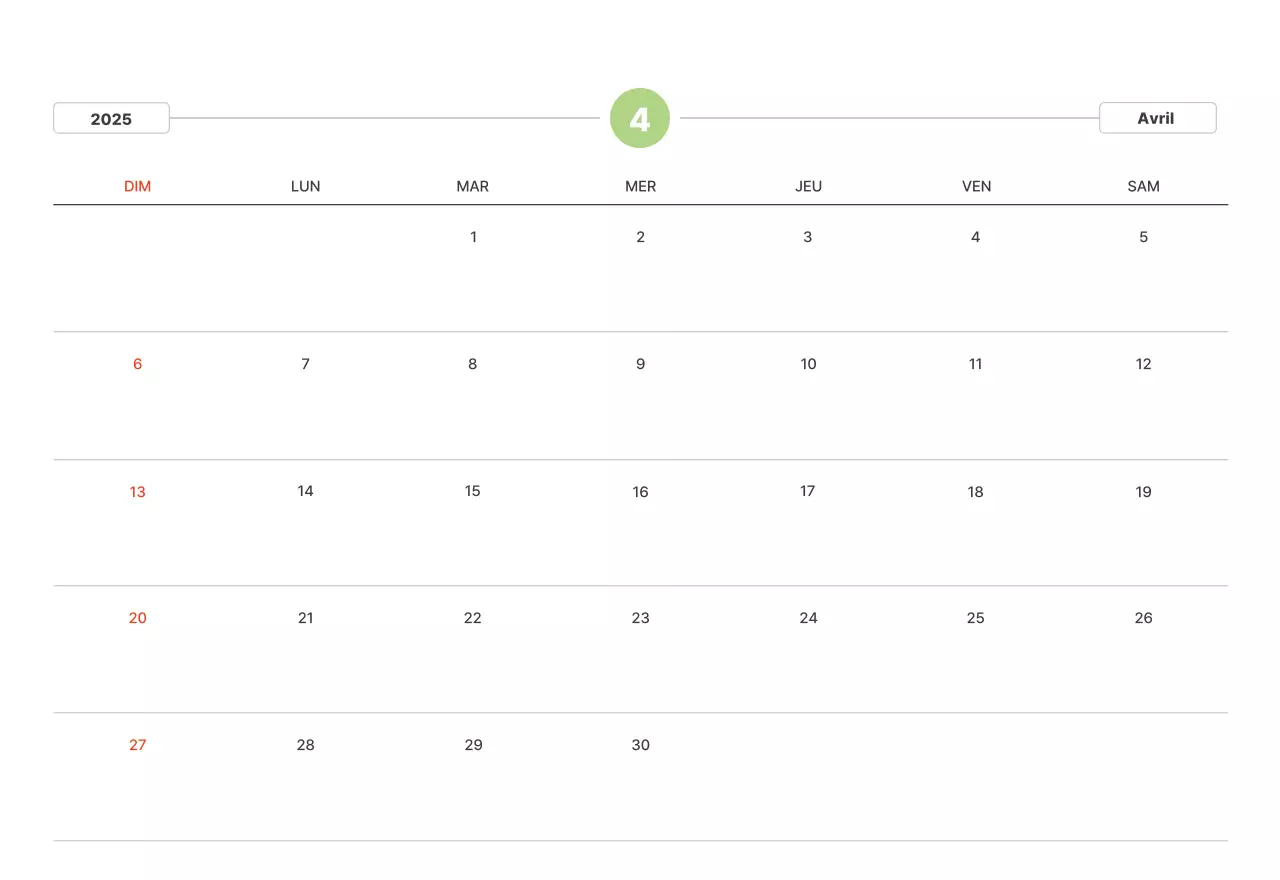Click Monday the 28th

point(306,745)
